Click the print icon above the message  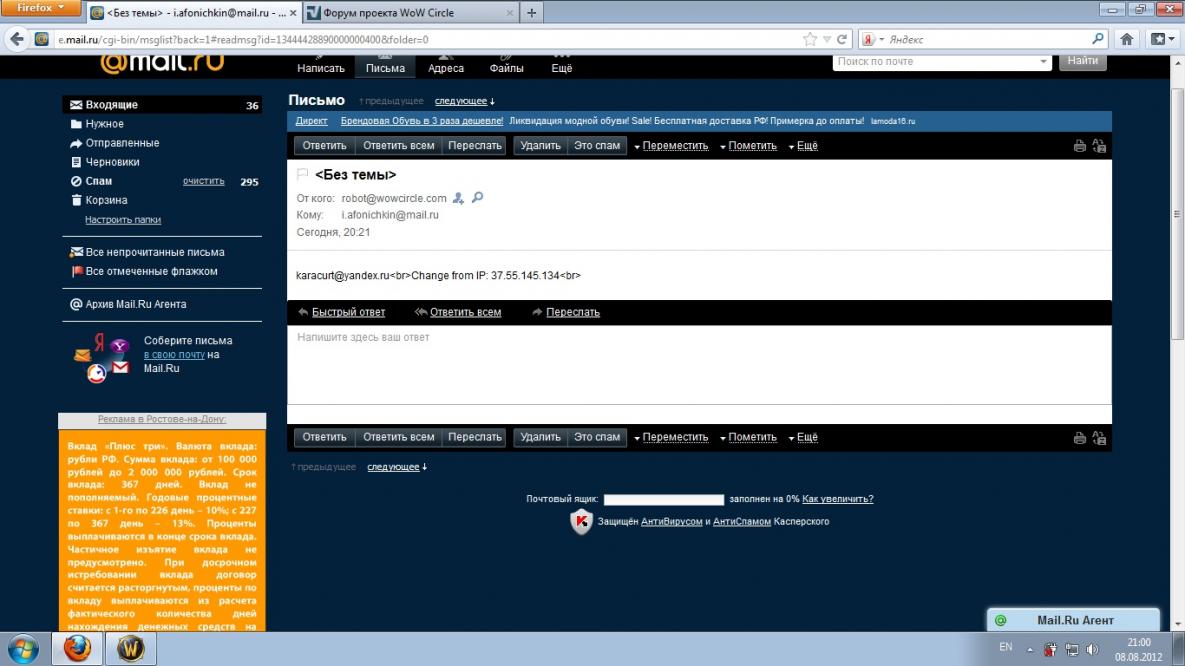click(1079, 146)
